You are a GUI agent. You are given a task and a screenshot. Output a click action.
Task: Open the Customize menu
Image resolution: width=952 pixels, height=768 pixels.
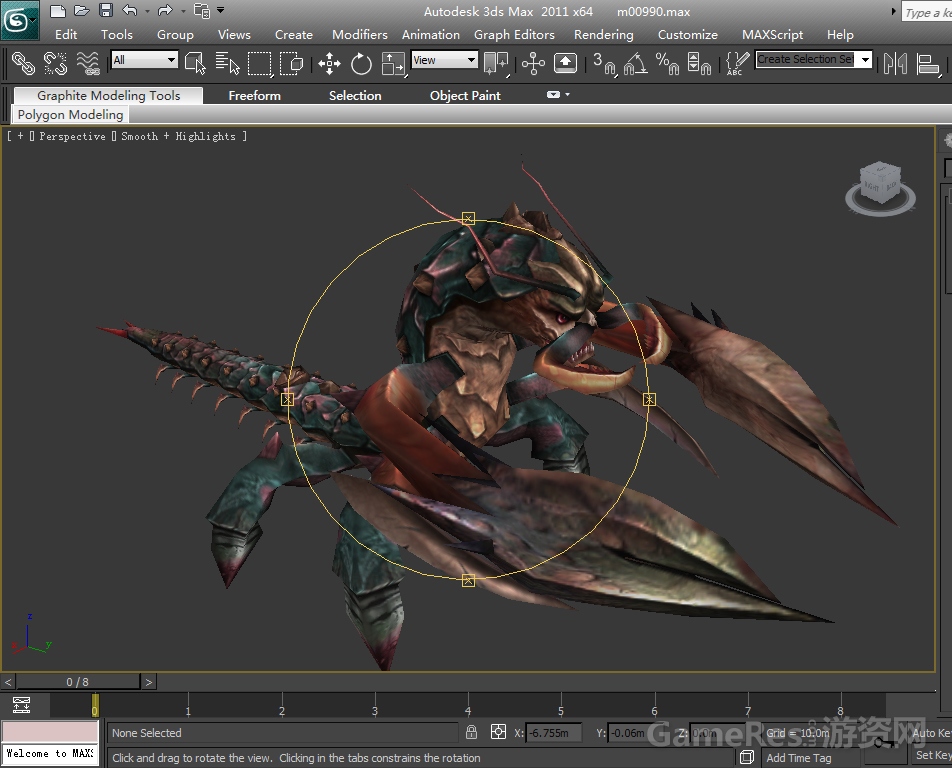pos(687,35)
